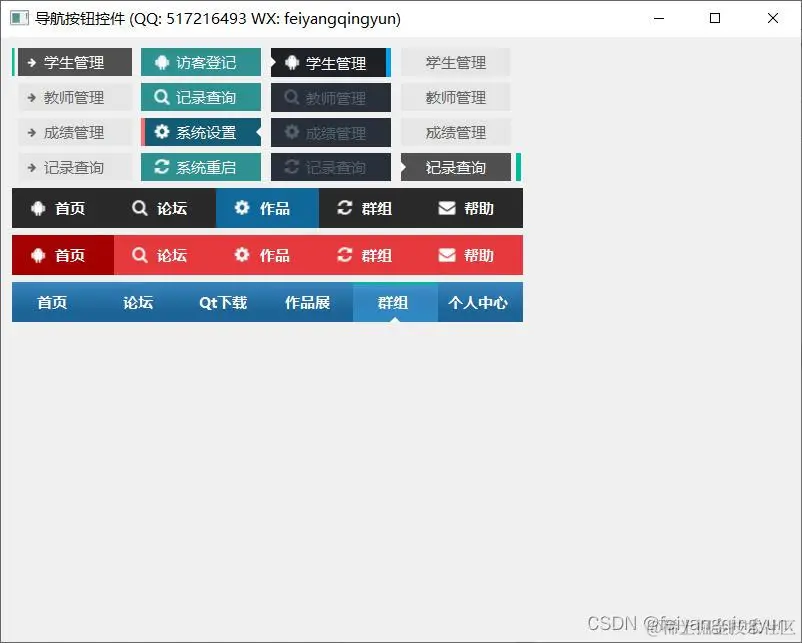Switch to the 群组 tab on blue navbar
This screenshot has height=643, width=802.
pos(395,302)
